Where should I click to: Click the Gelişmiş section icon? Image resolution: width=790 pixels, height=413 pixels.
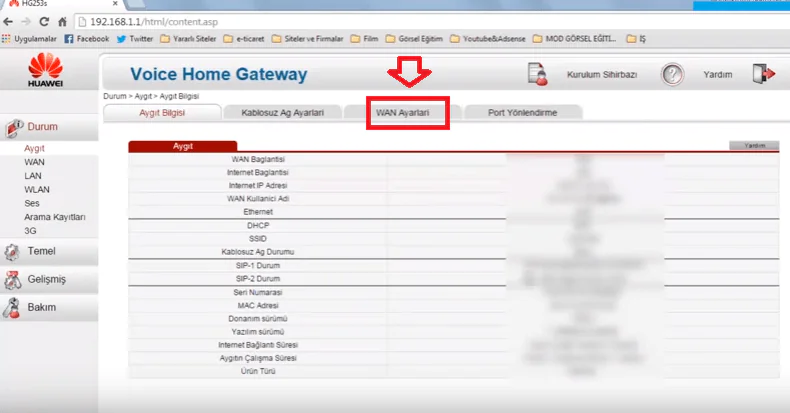(x=13, y=280)
